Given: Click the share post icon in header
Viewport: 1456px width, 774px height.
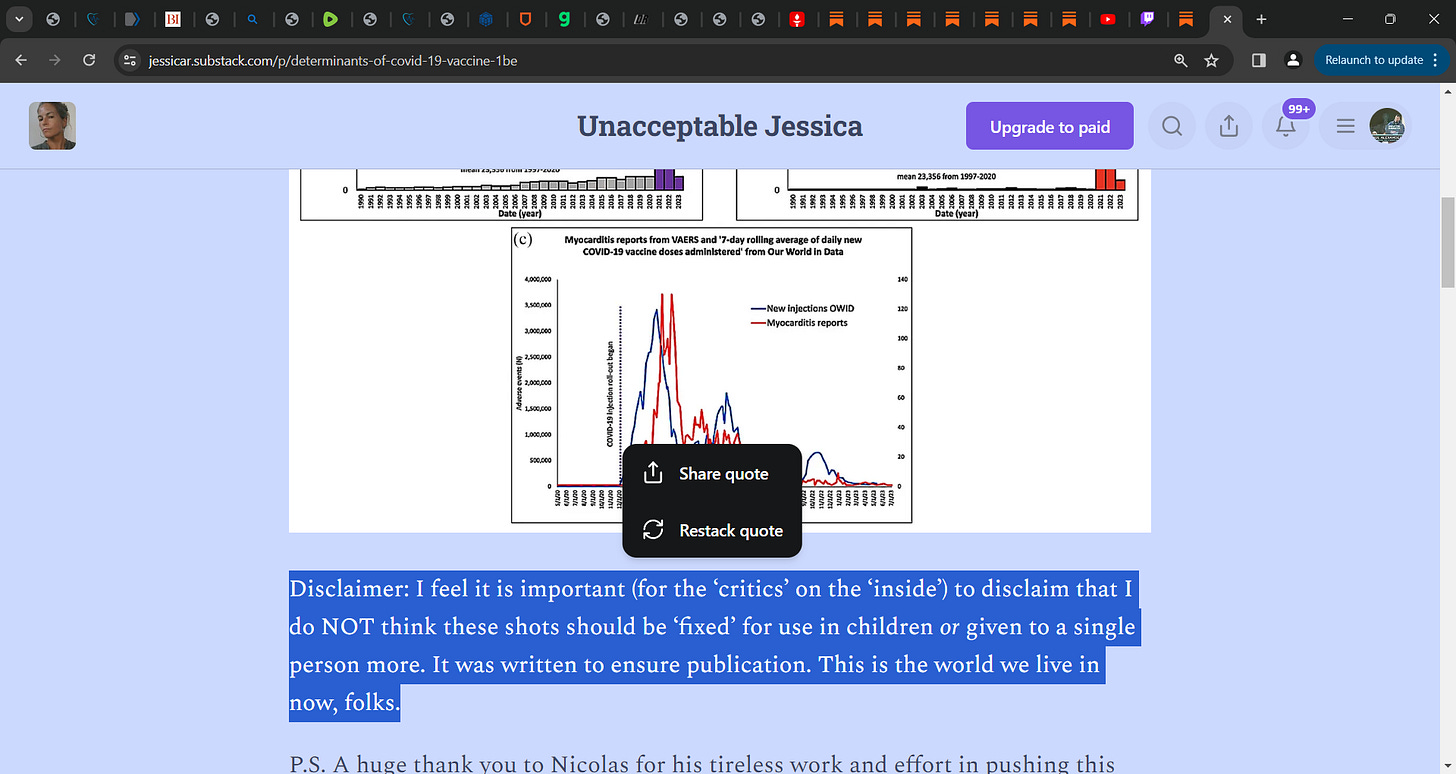Looking at the screenshot, I should click(1229, 126).
